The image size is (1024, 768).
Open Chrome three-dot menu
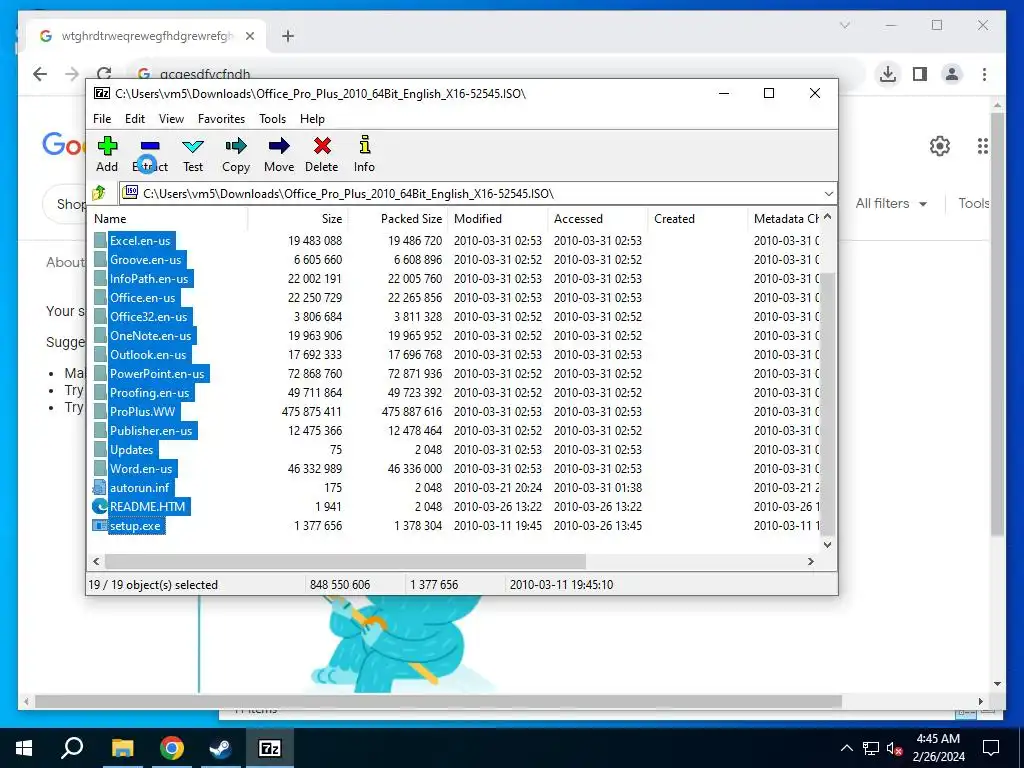pos(984,74)
